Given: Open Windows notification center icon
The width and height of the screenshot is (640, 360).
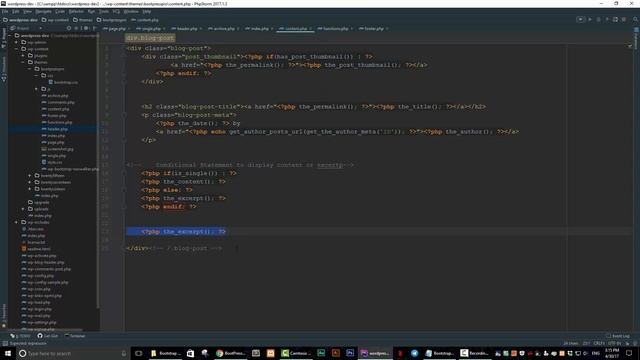Looking at the screenshot, I should coord(629,353).
